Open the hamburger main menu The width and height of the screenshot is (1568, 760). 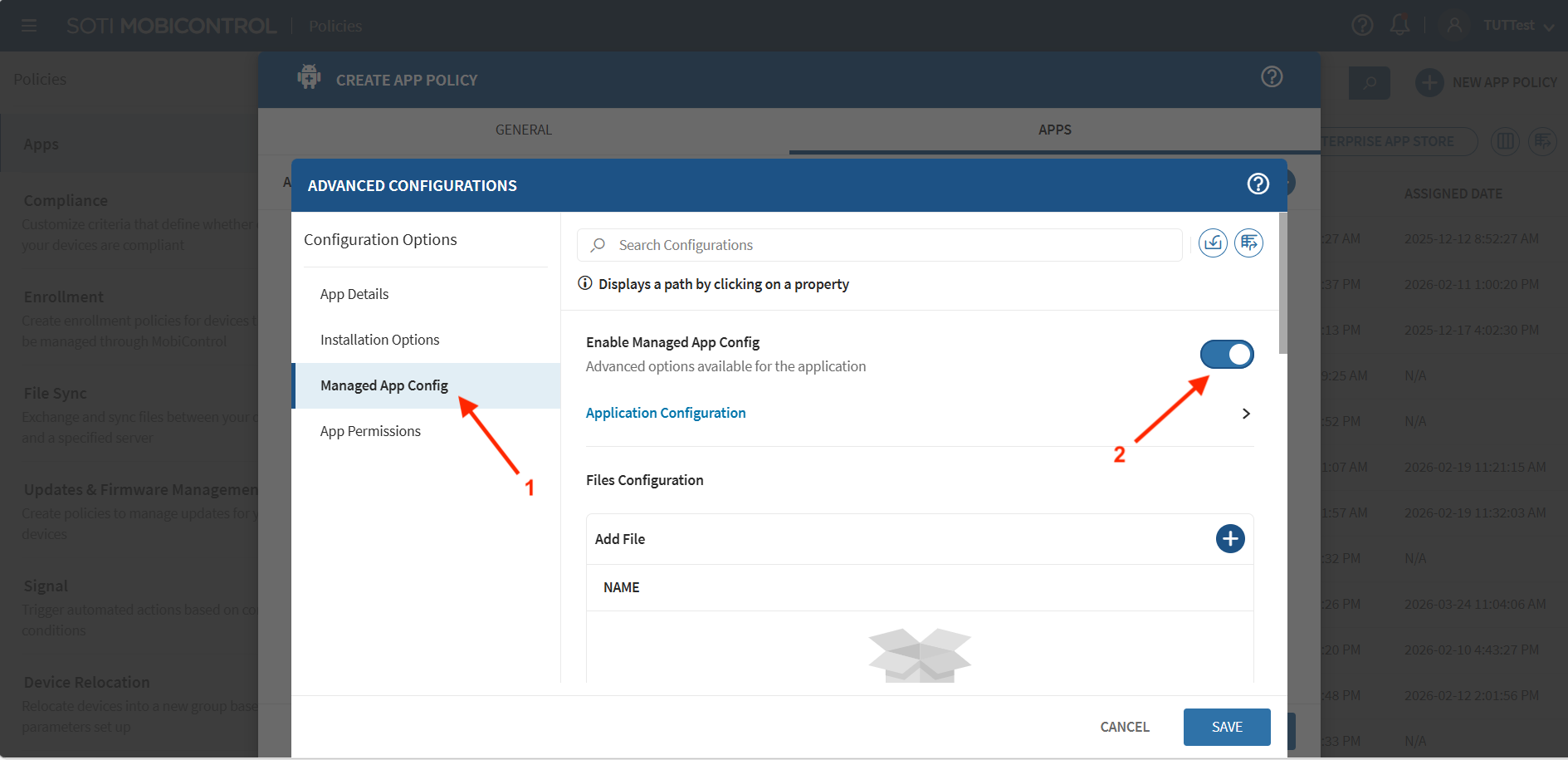click(29, 26)
